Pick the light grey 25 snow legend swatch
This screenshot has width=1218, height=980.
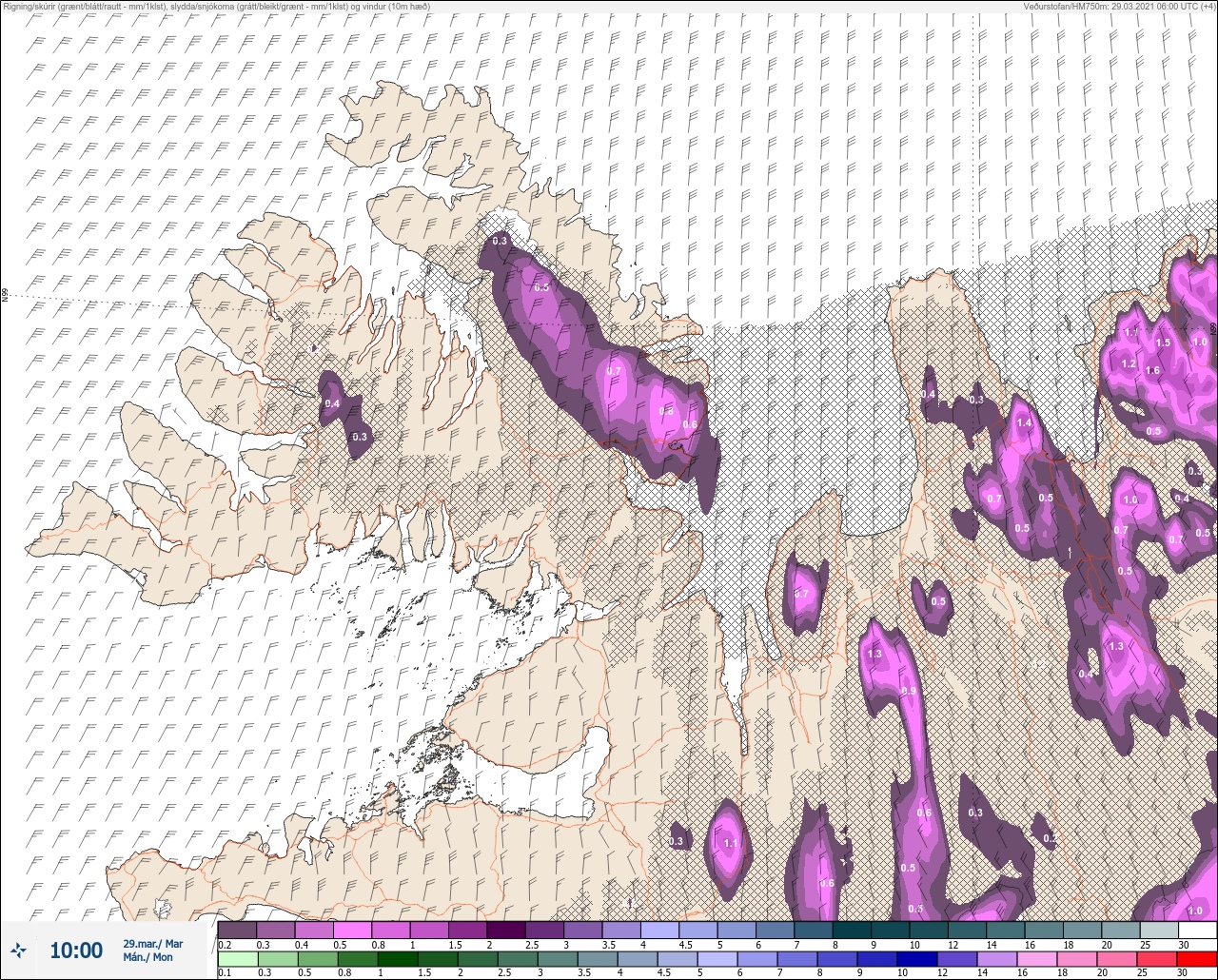(1159, 930)
